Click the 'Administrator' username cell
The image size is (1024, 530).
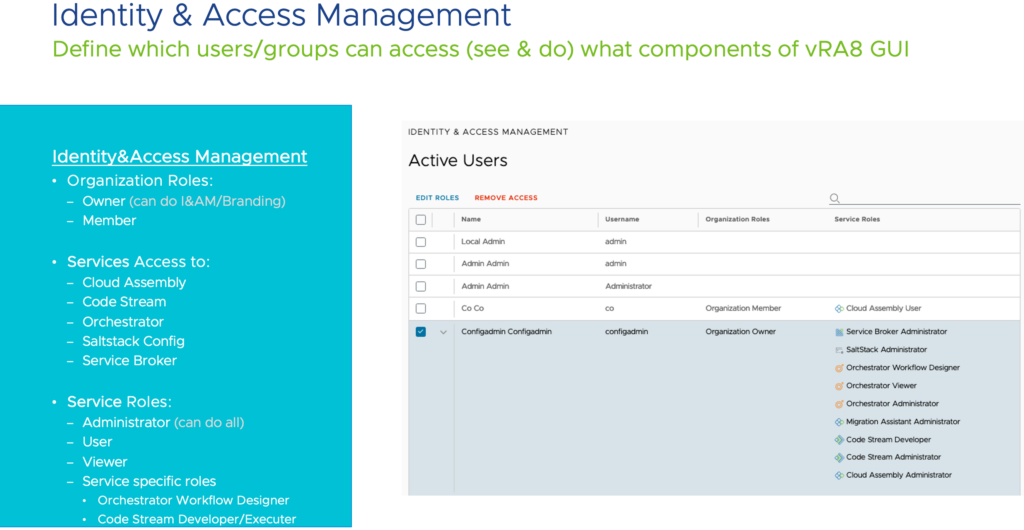(x=628, y=286)
